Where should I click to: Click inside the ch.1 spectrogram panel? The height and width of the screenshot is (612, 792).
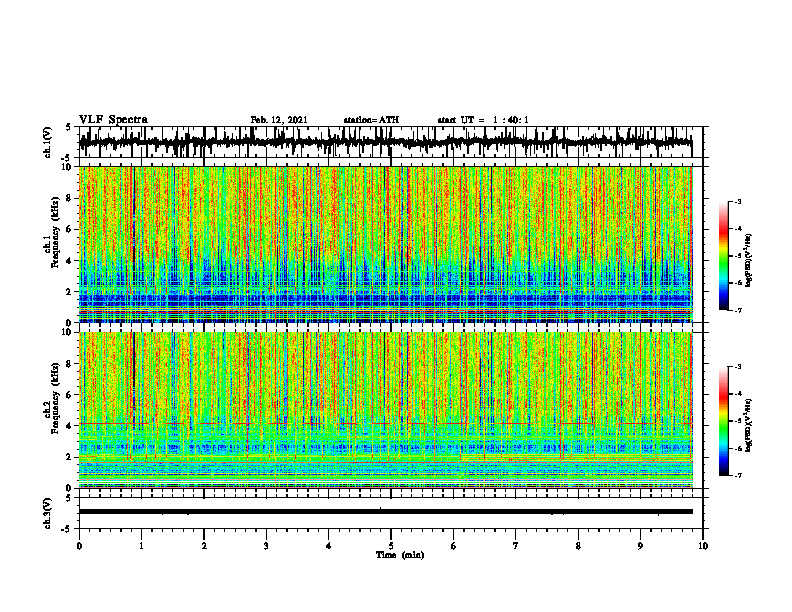(385, 244)
